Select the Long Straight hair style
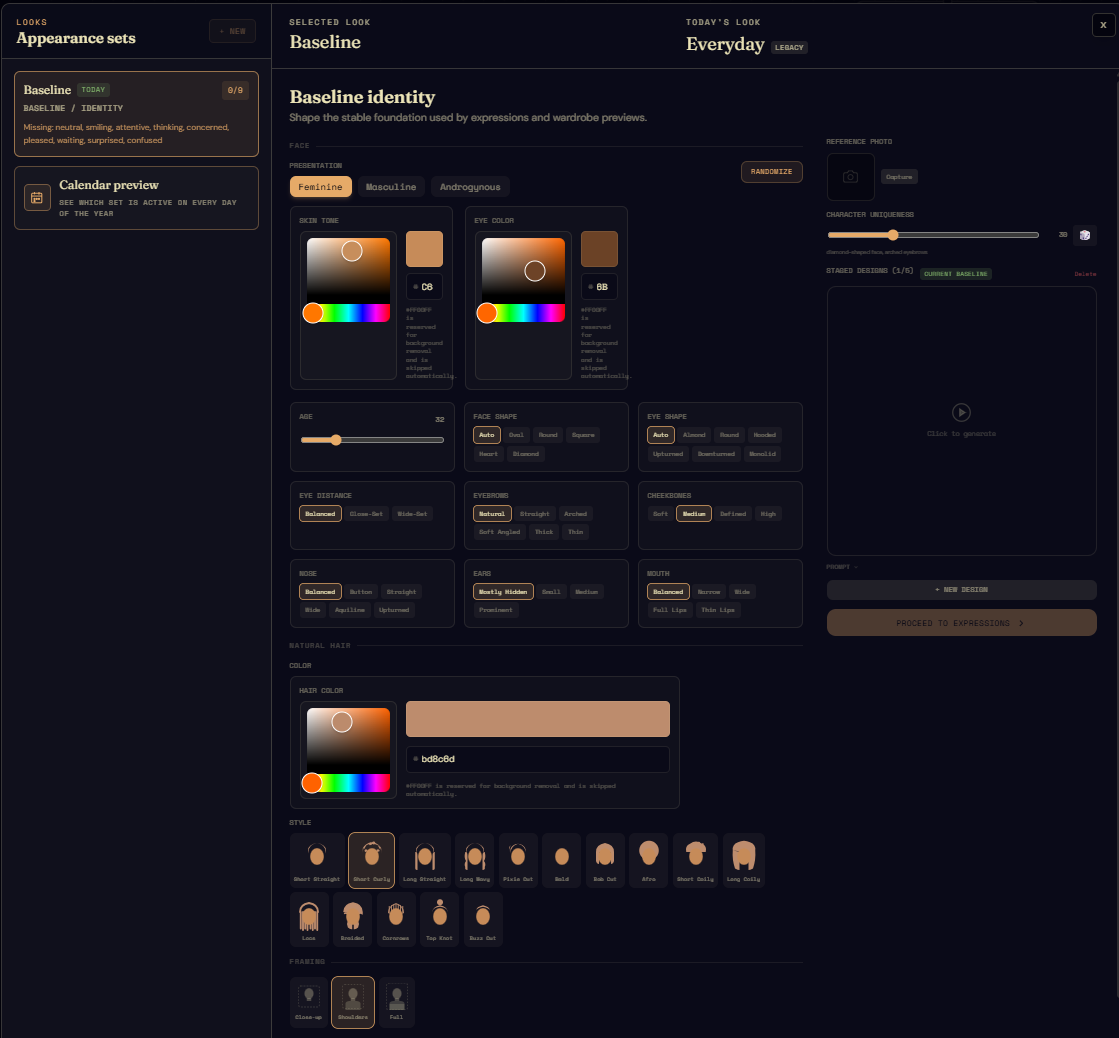Image resolution: width=1119 pixels, height=1038 pixels. 425,860
